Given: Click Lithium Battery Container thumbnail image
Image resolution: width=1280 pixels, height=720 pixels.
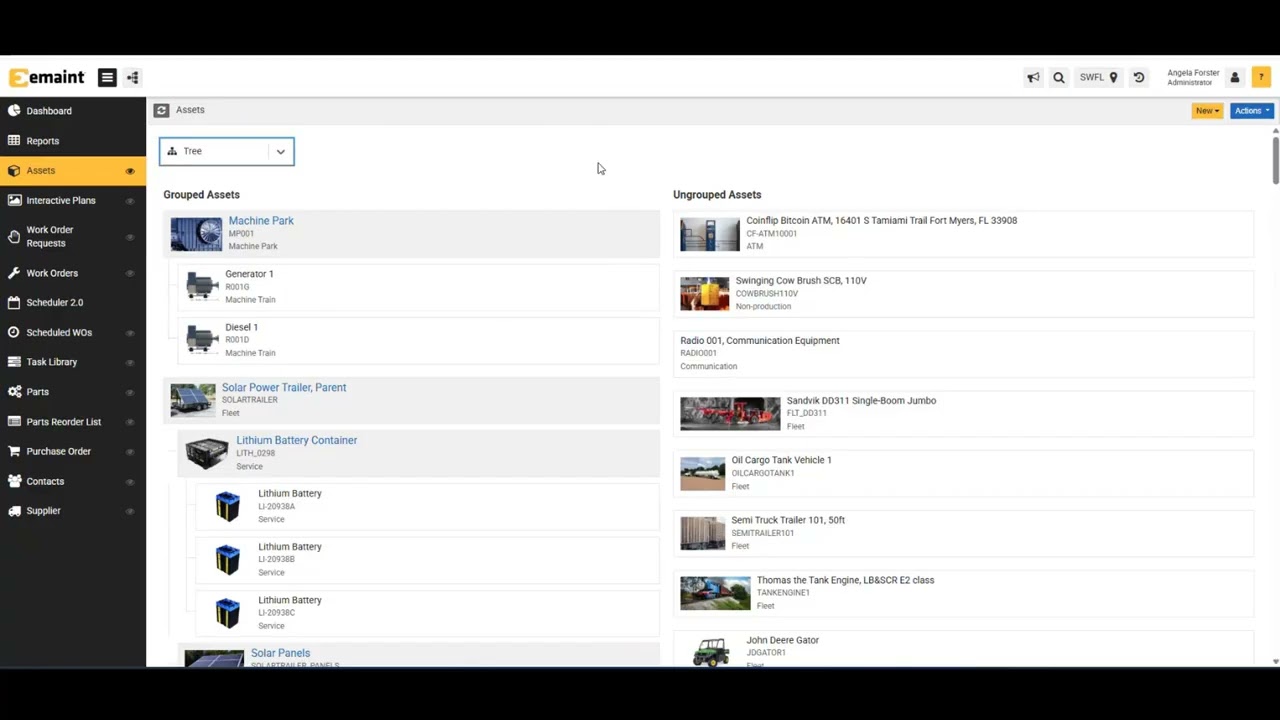Looking at the screenshot, I should [207, 453].
